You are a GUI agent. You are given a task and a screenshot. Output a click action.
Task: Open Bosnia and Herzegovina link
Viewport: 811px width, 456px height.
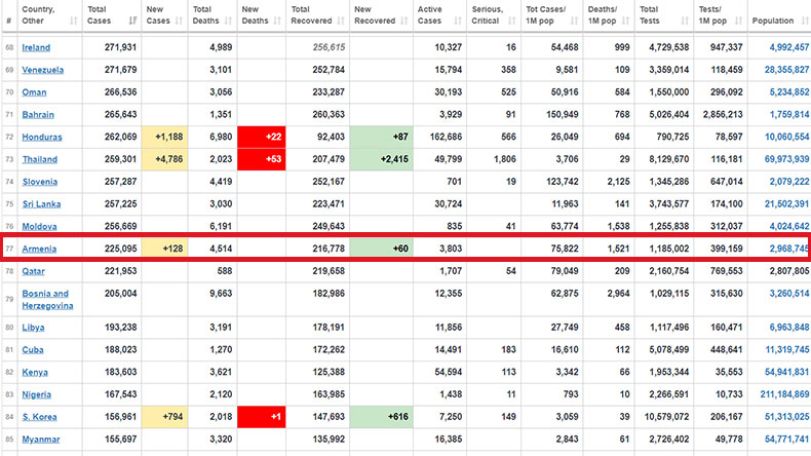click(x=48, y=299)
